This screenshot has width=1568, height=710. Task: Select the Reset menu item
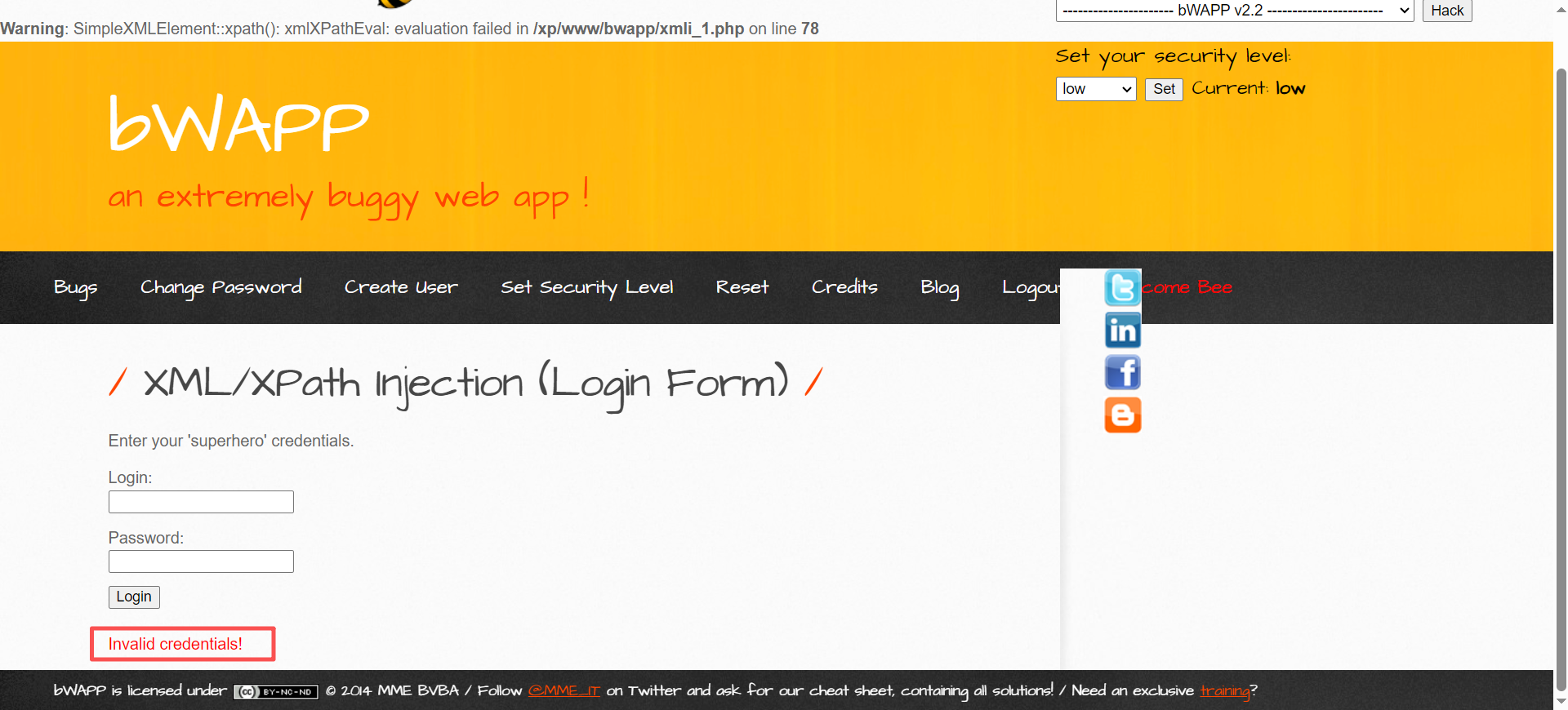coord(742,287)
